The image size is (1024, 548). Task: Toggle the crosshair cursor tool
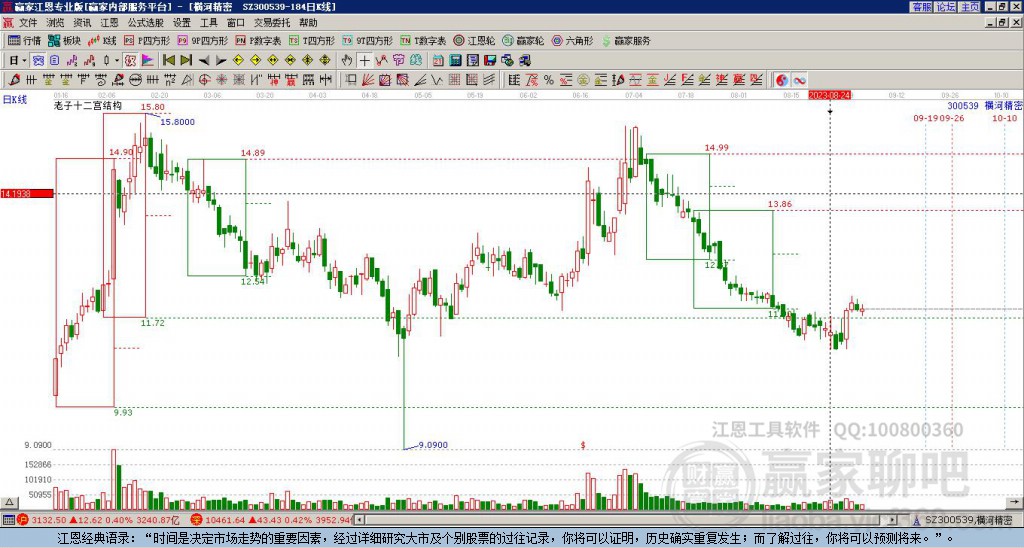click(x=364, y=61)
